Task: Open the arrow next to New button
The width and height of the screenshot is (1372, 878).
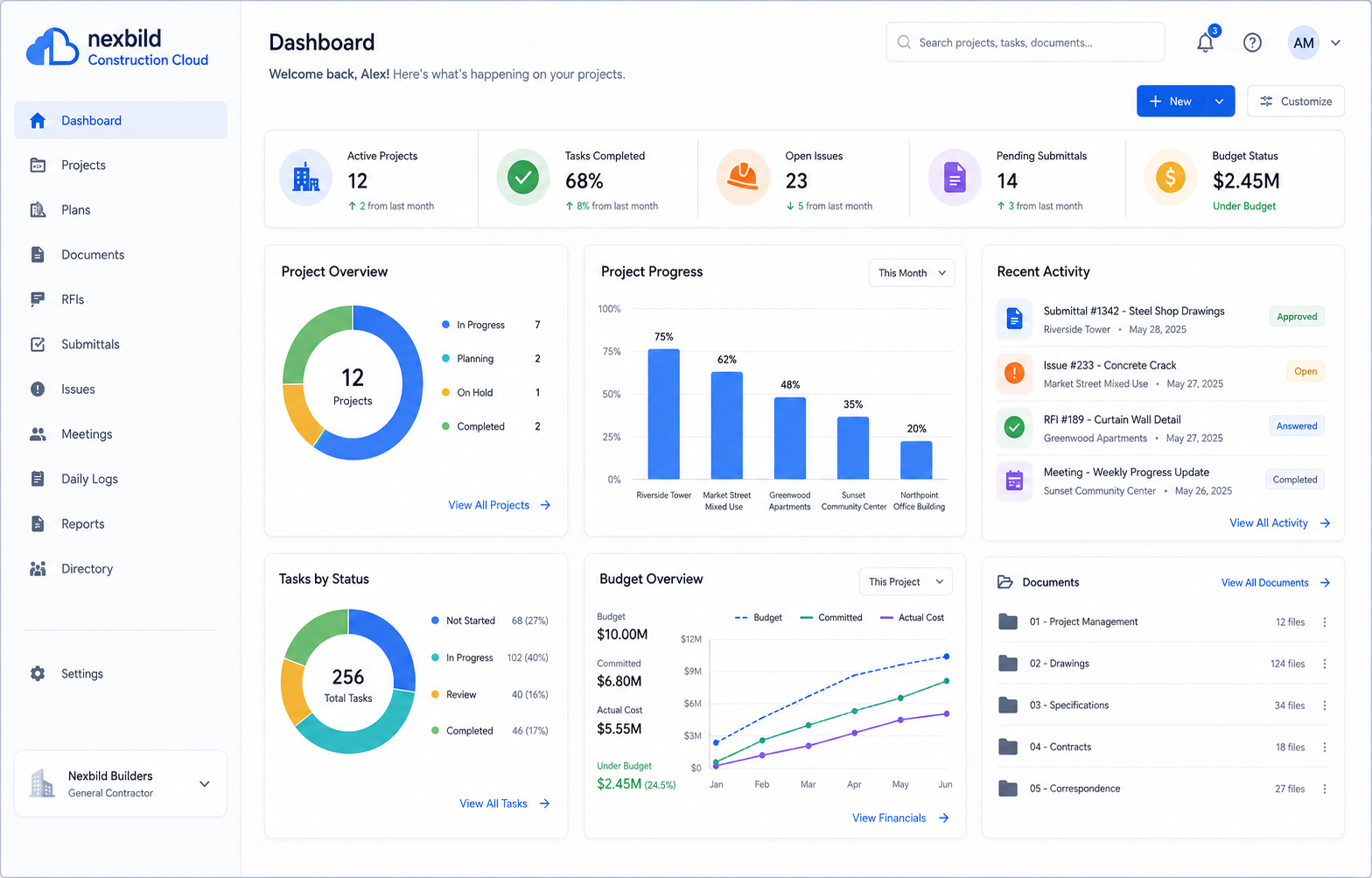Action: pyautogui.click(x=1219, y=102)
